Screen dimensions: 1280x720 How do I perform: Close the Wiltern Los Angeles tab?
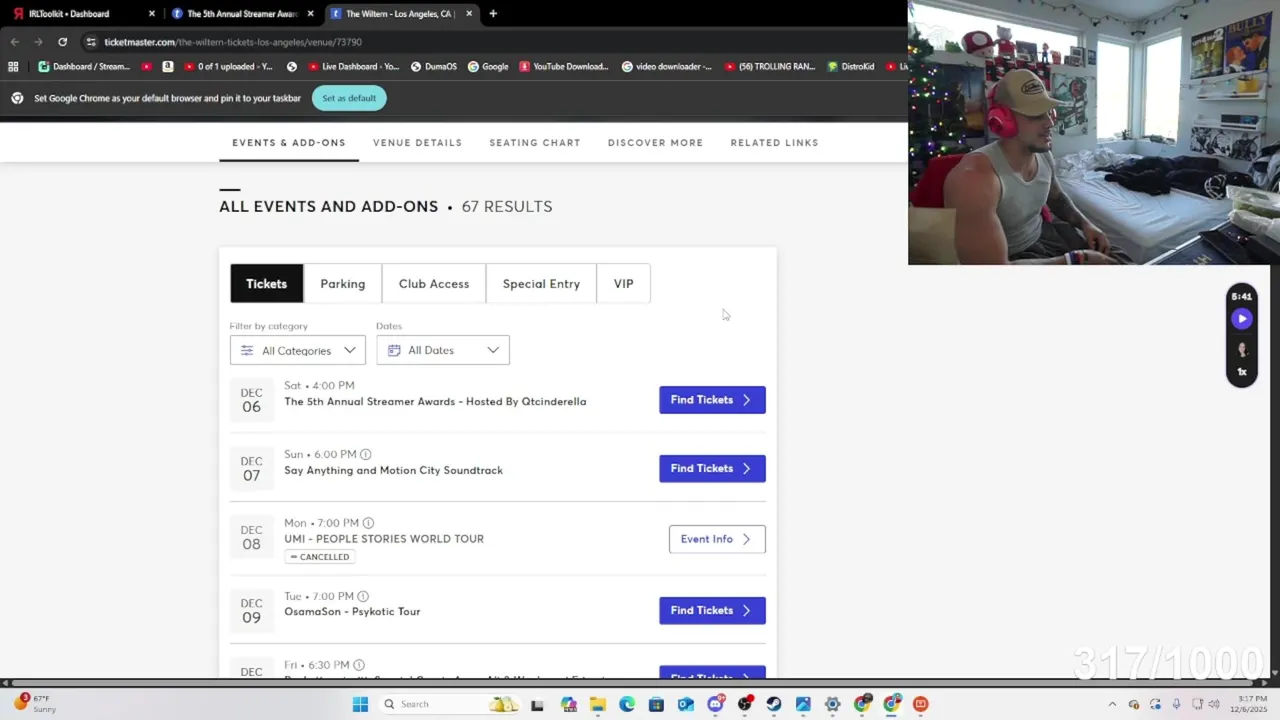[x=469, y=14]
